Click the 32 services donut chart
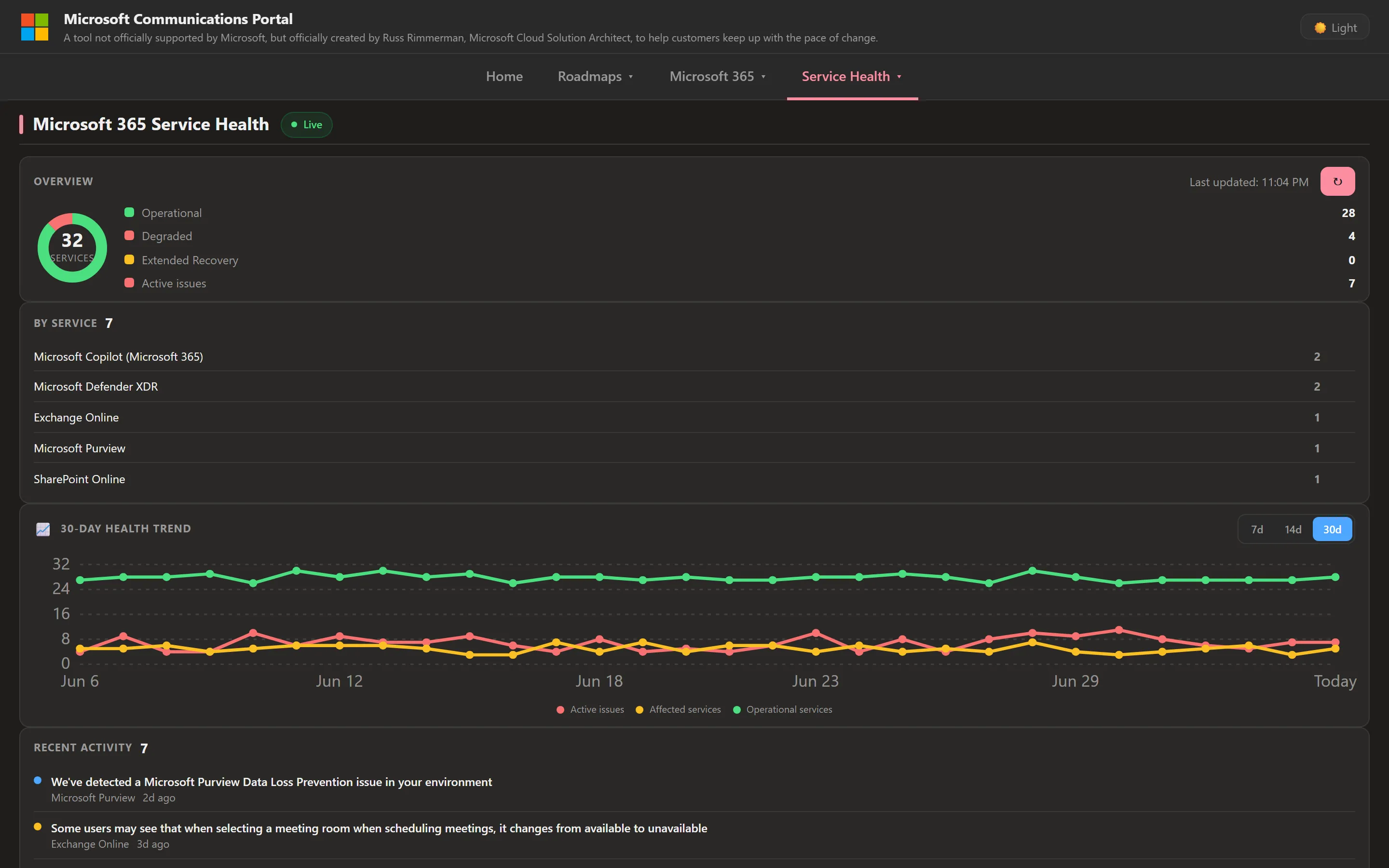The height and width of the screenshot is (868, 1389). coord(72,247)
